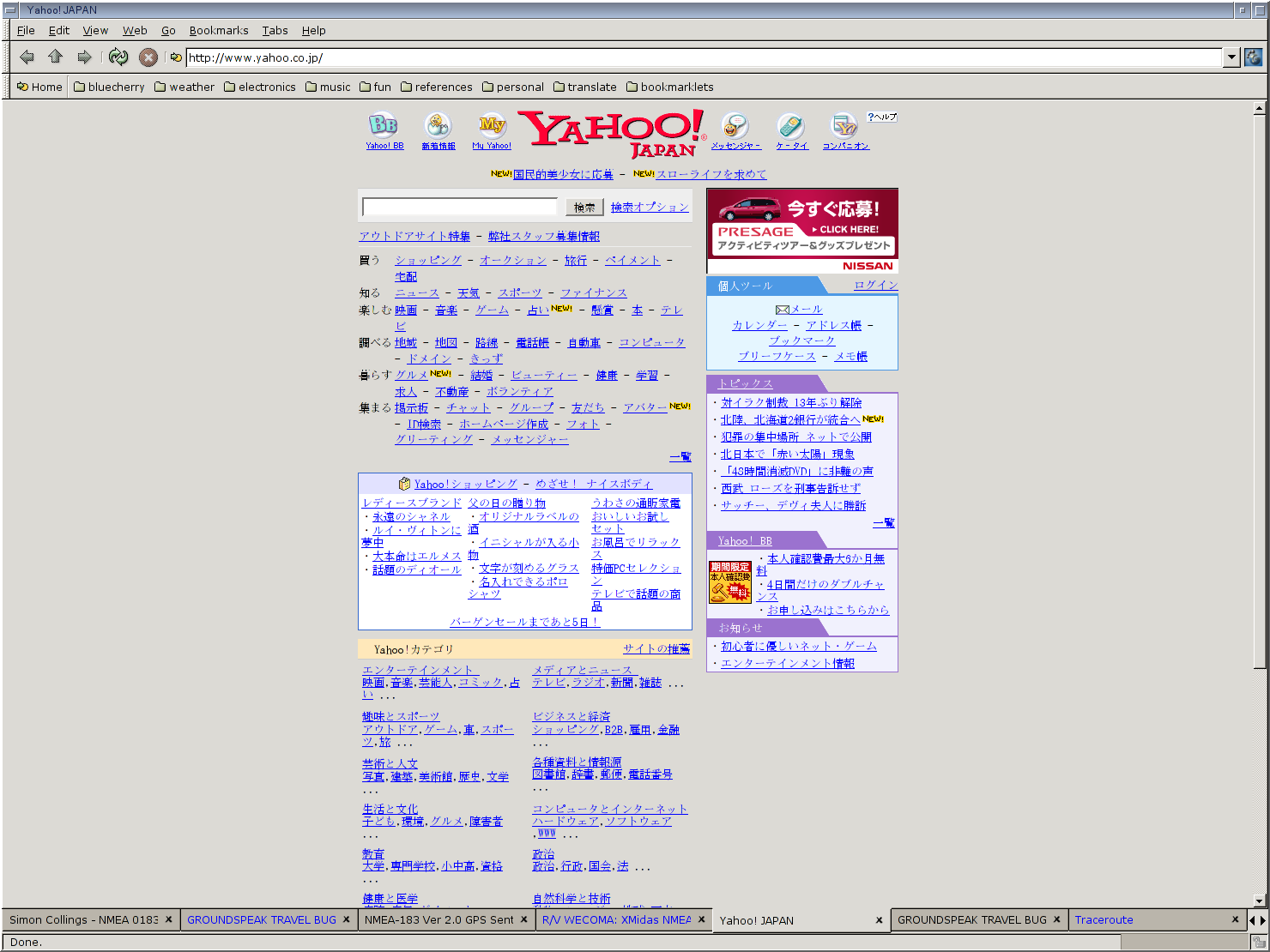Open the music bookmark folder

click(328, 87)
